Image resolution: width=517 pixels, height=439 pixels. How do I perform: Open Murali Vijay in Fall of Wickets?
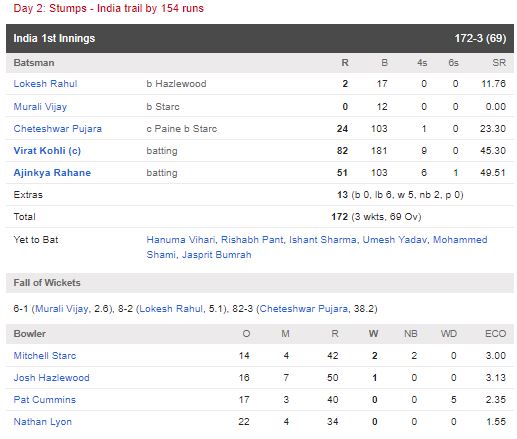(x=62, y=309)
